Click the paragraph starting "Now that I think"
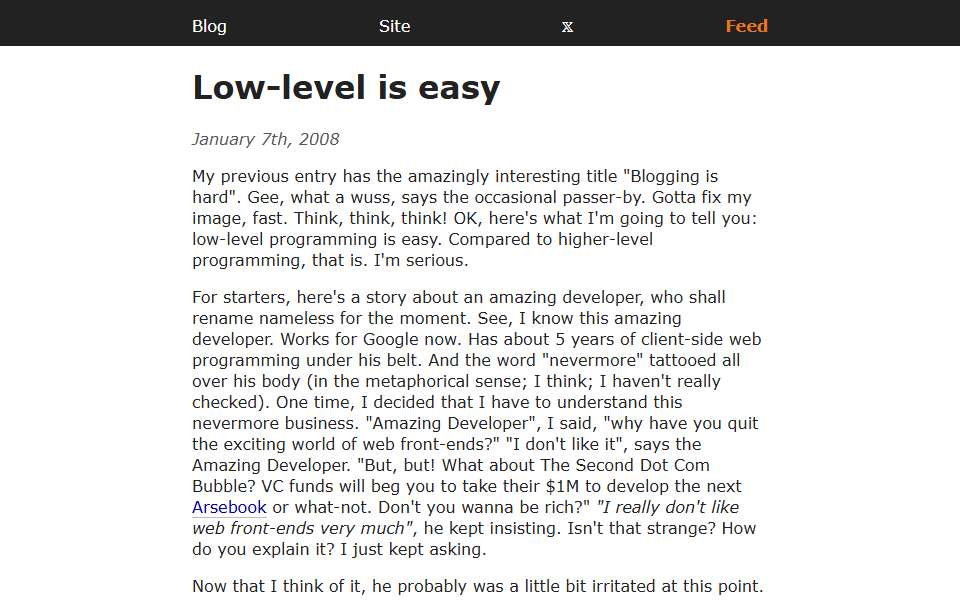The height and width of the screenshot is (600, 960). click(x=478, y=587)
